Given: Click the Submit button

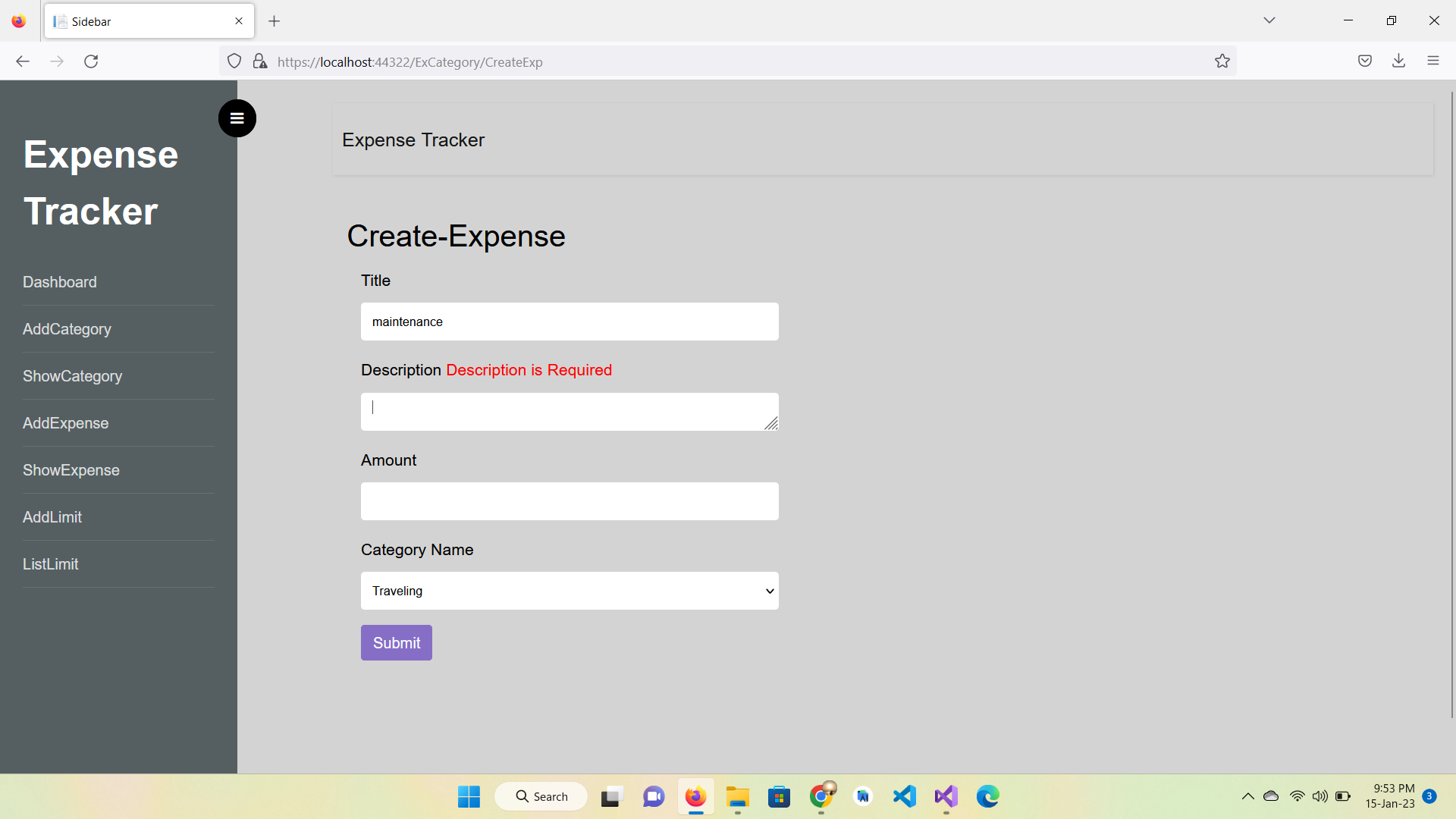Looking at the screenshot, I should coord(396,642).
